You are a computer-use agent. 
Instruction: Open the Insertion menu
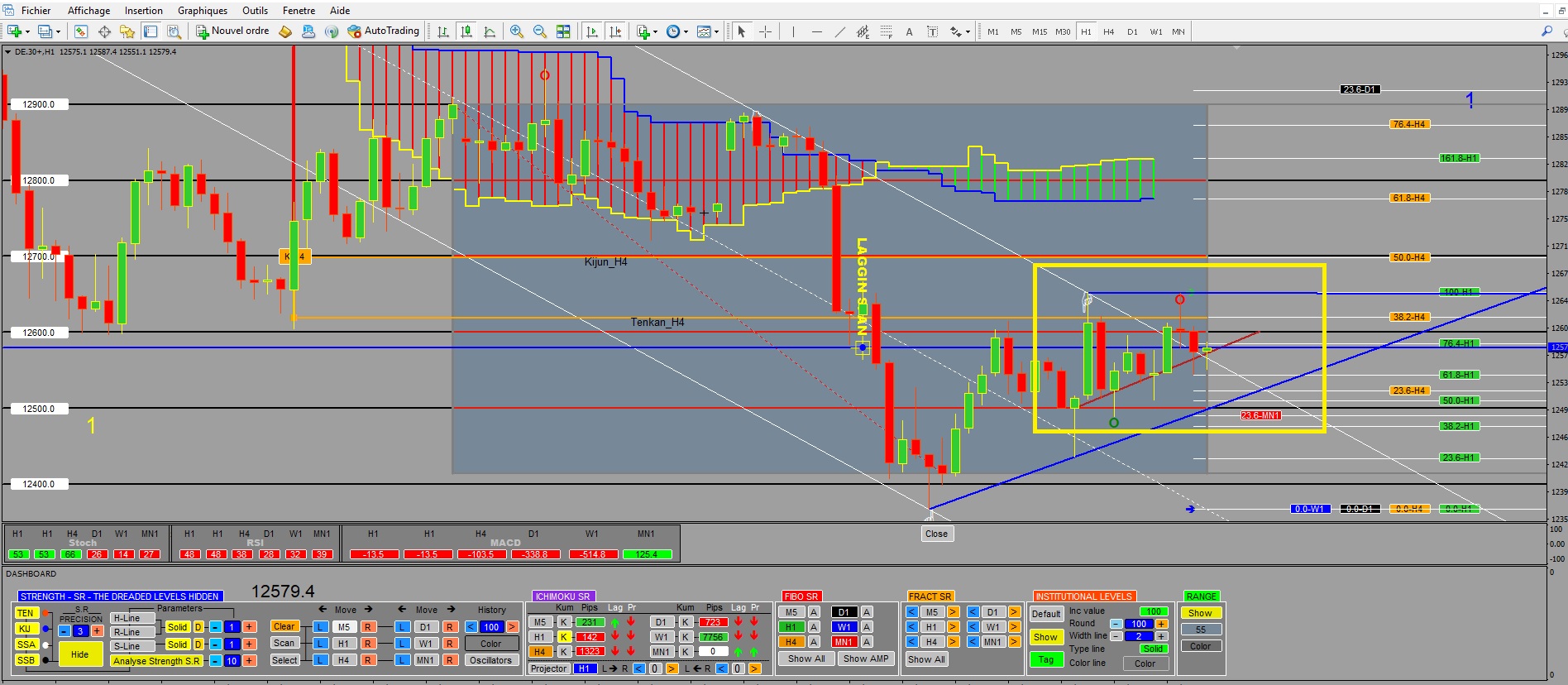pyautogui.click(x=144, y=11)
